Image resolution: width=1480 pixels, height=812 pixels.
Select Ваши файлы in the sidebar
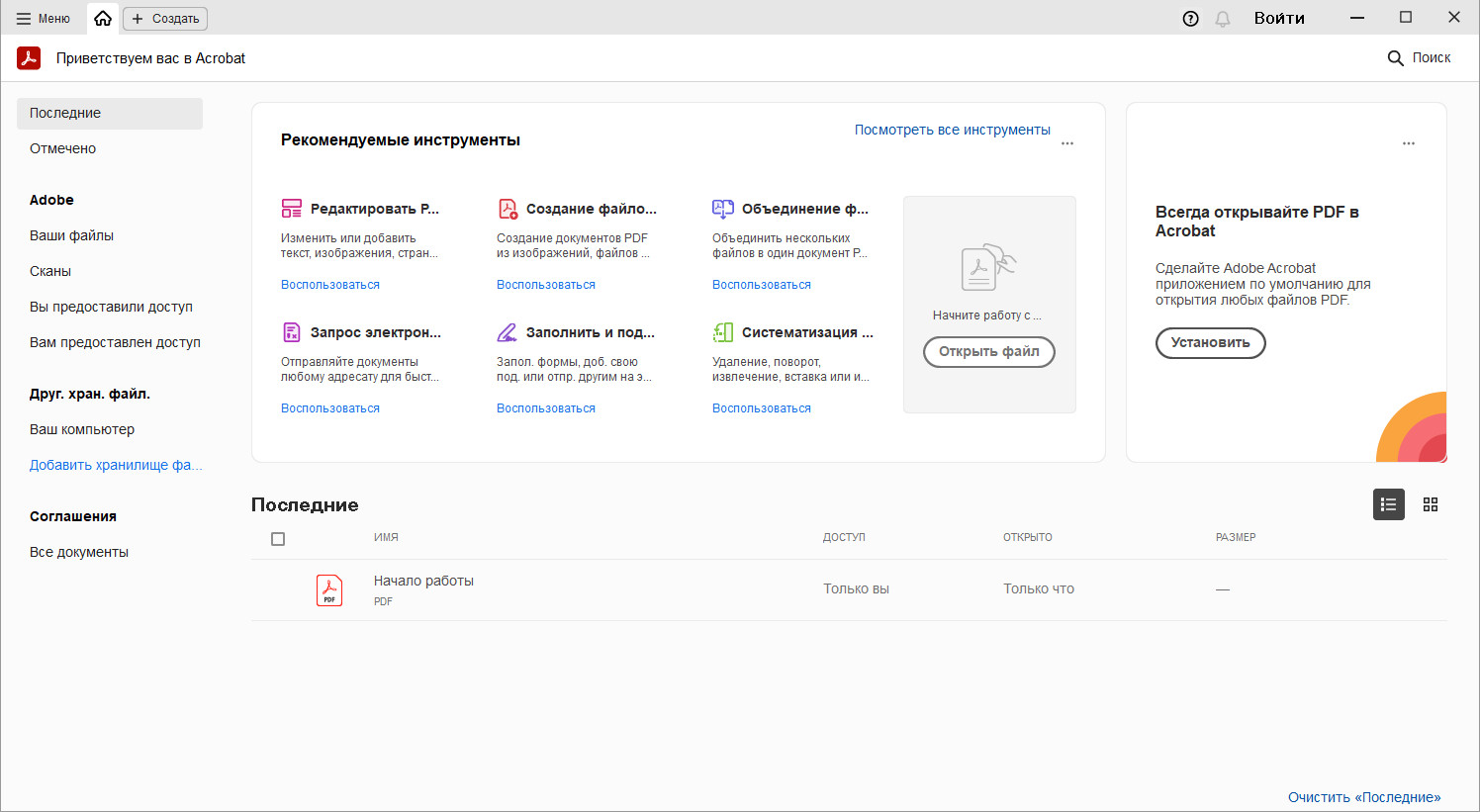[71, 235]
